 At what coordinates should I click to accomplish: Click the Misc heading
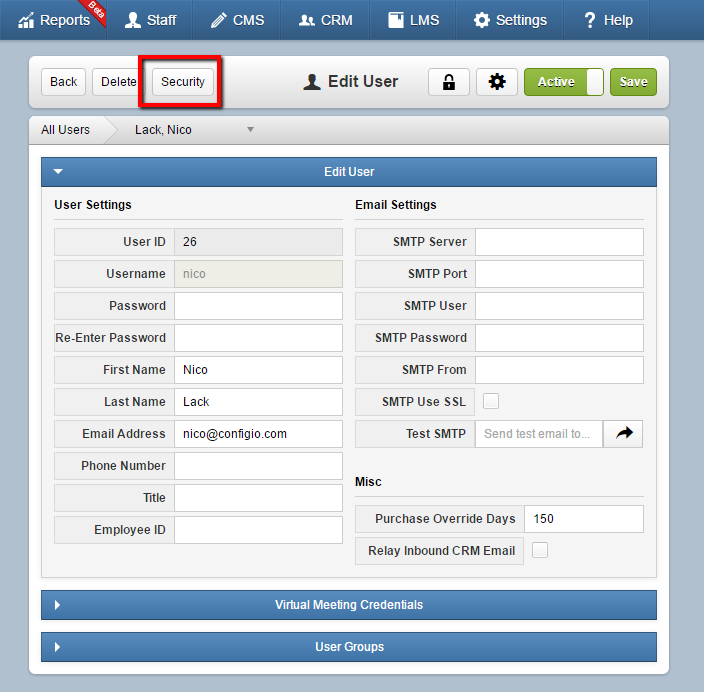[x=368, y=482]
